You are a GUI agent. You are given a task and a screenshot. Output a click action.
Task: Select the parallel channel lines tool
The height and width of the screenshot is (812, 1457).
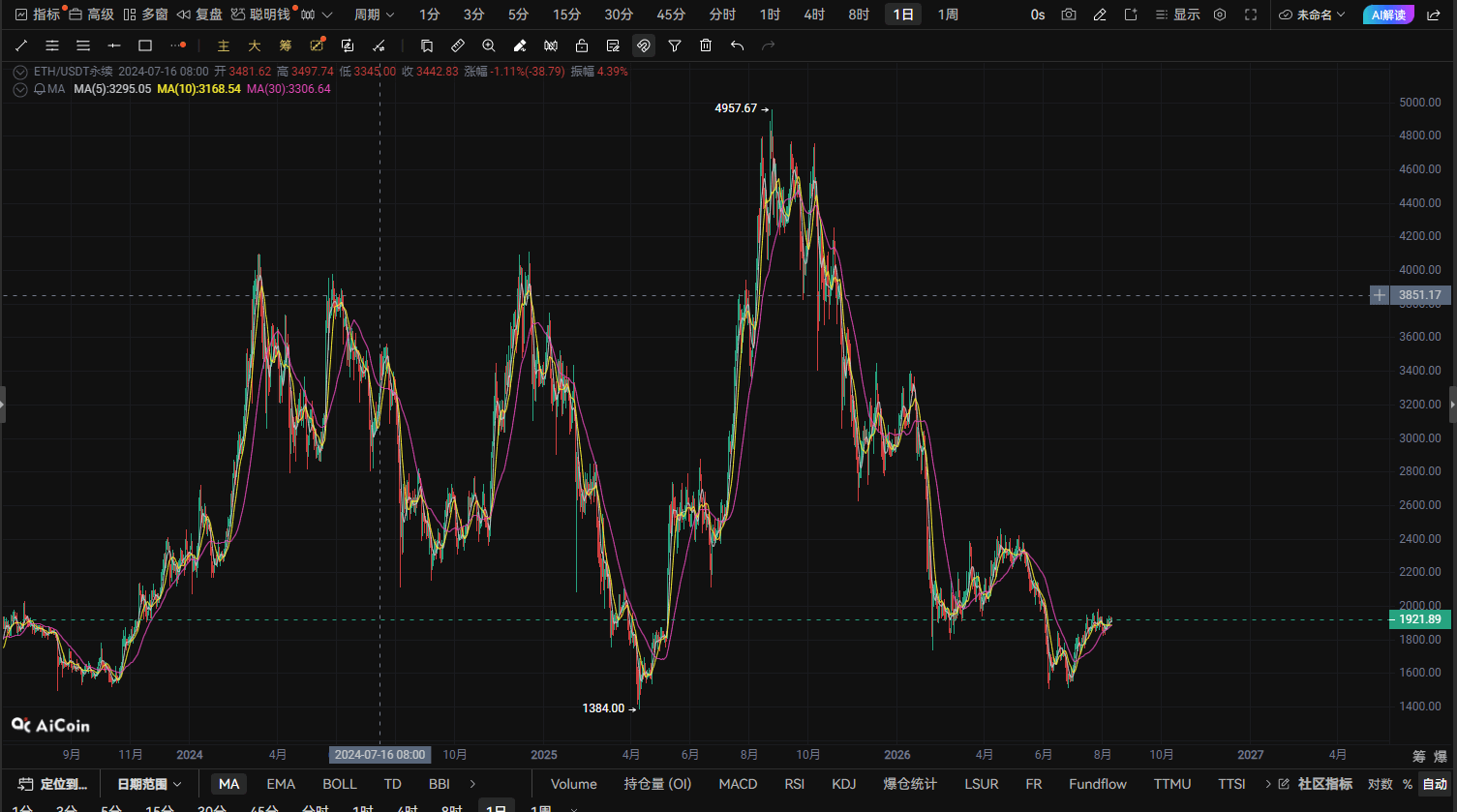coord(52,45)
